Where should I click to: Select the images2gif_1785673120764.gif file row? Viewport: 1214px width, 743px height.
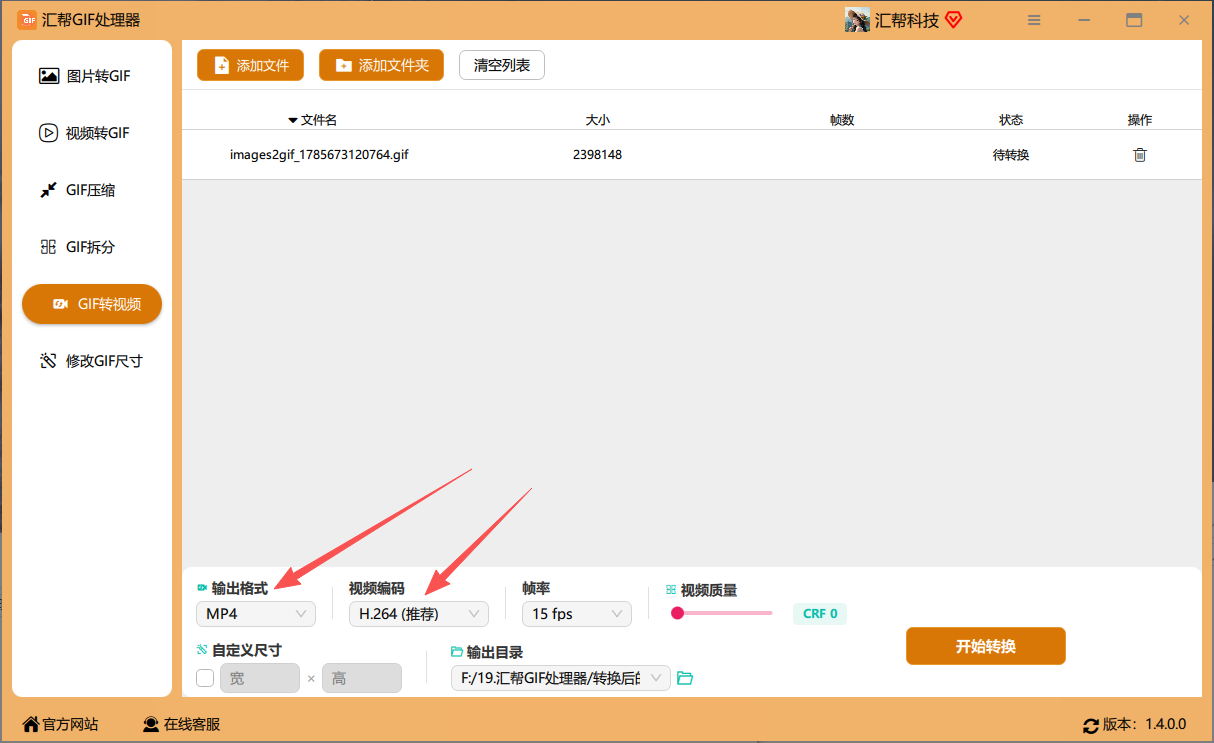coord(692,155)
